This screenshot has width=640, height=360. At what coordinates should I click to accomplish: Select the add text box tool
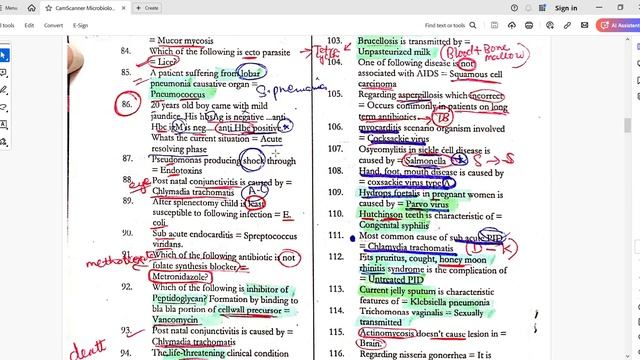coord(4,125)
